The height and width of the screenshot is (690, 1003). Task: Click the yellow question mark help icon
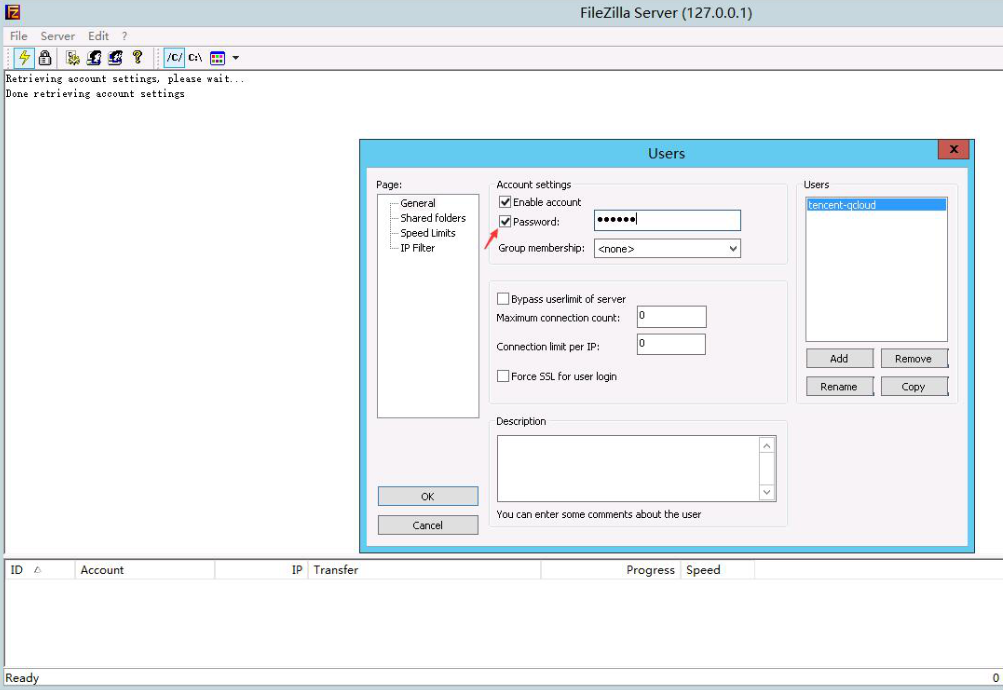[x=137, y=58]
